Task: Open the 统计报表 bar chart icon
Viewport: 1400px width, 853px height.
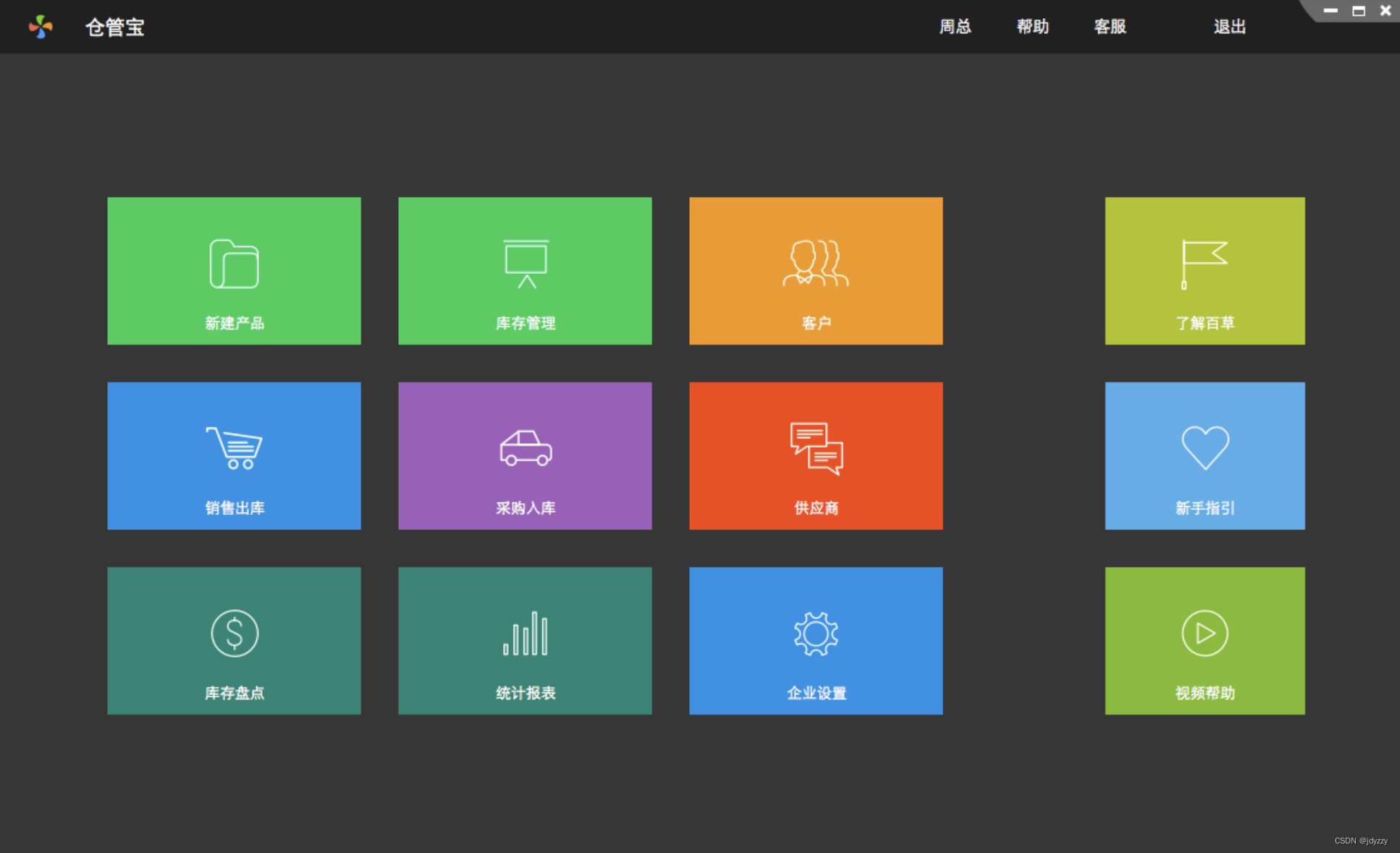Action: pos(526,634)
